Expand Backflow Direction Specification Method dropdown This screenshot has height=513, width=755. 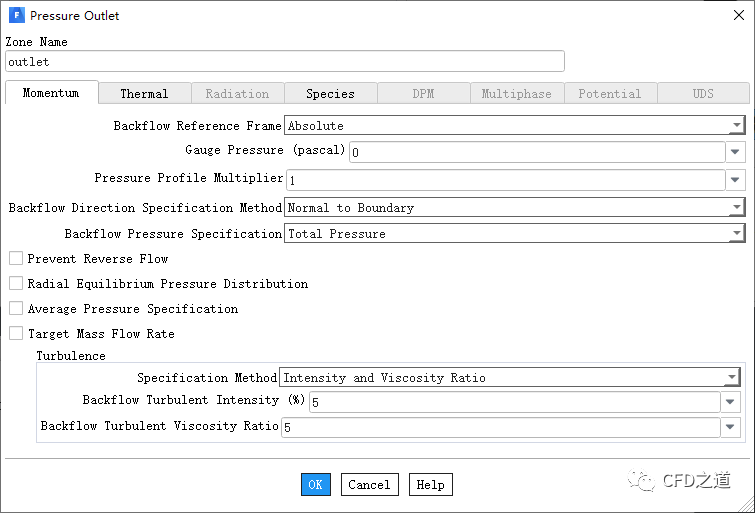pos(736,208)
